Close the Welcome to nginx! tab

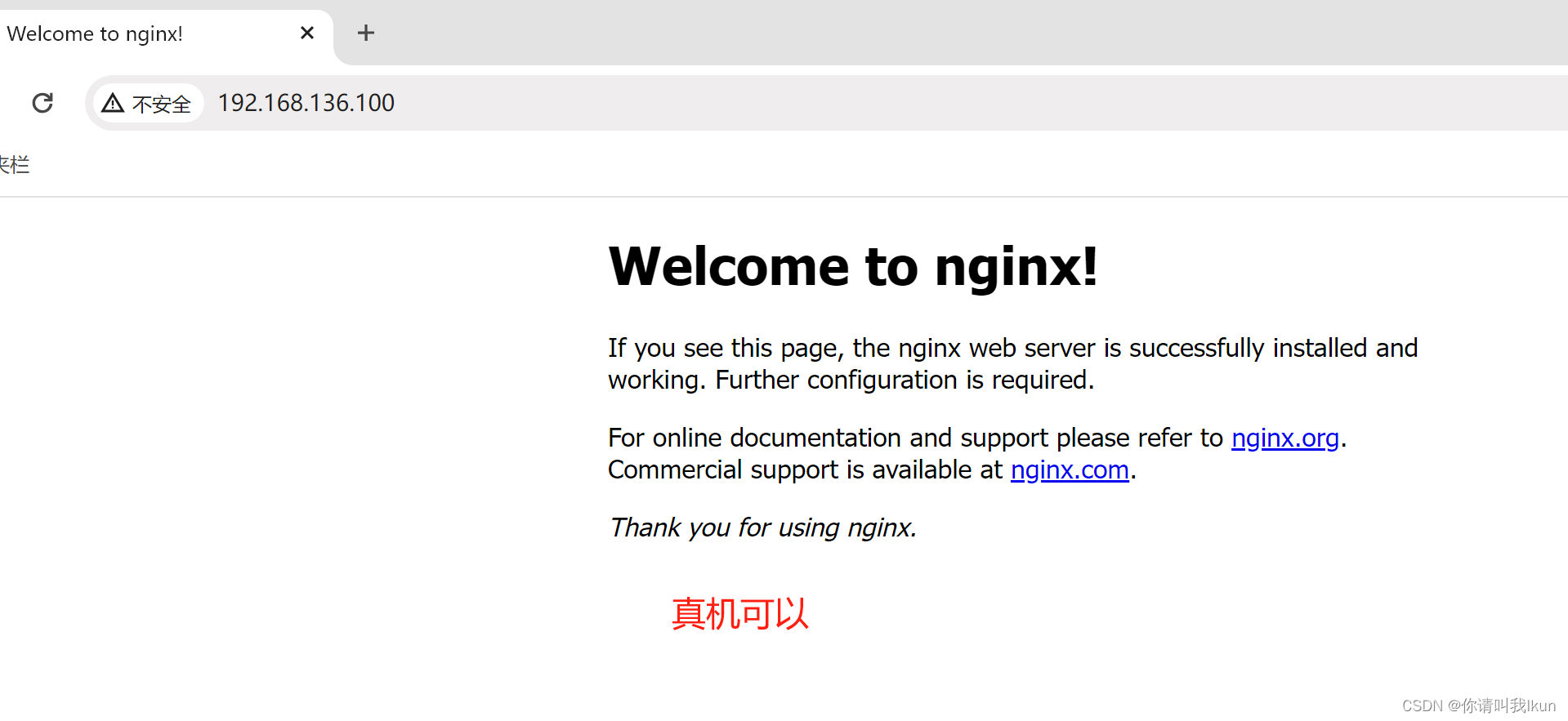[x=307, y=33]
